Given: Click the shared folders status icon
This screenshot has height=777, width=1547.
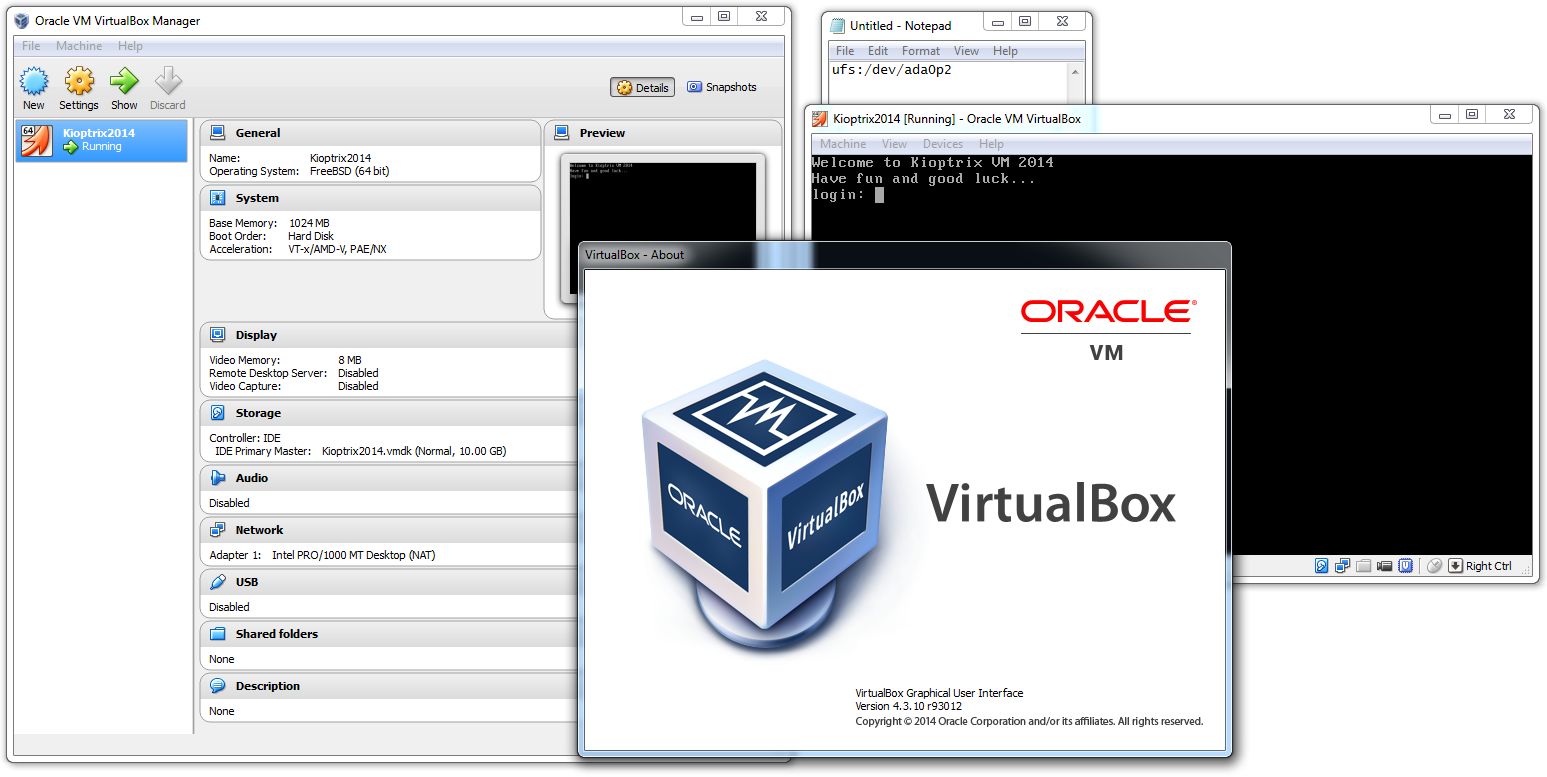Looking at the screenshot, I should tap(1364, 566).
